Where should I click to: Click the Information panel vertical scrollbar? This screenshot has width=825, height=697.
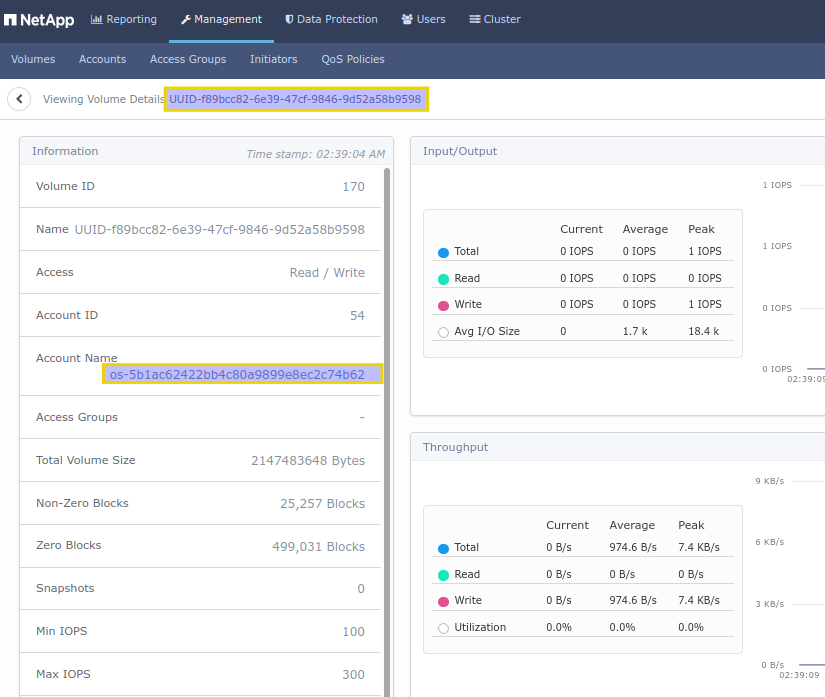[387, 431]
